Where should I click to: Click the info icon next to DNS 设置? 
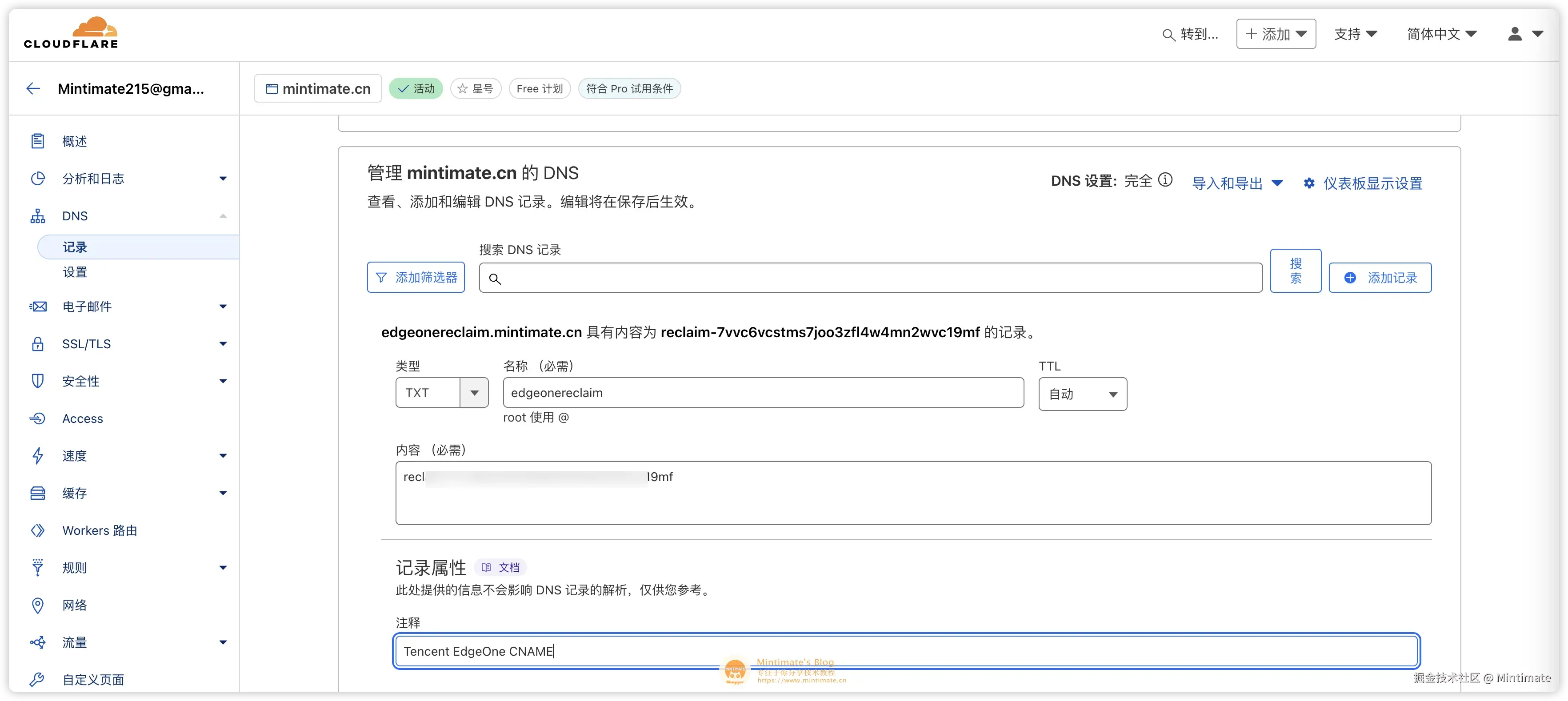pyautogui.click(x=1165, y=180)
